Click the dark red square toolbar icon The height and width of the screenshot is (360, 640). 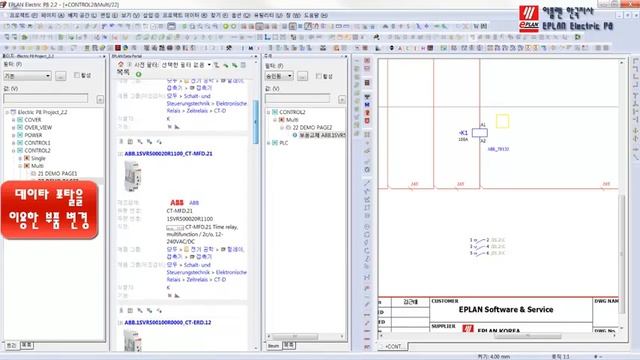(118, 48)
